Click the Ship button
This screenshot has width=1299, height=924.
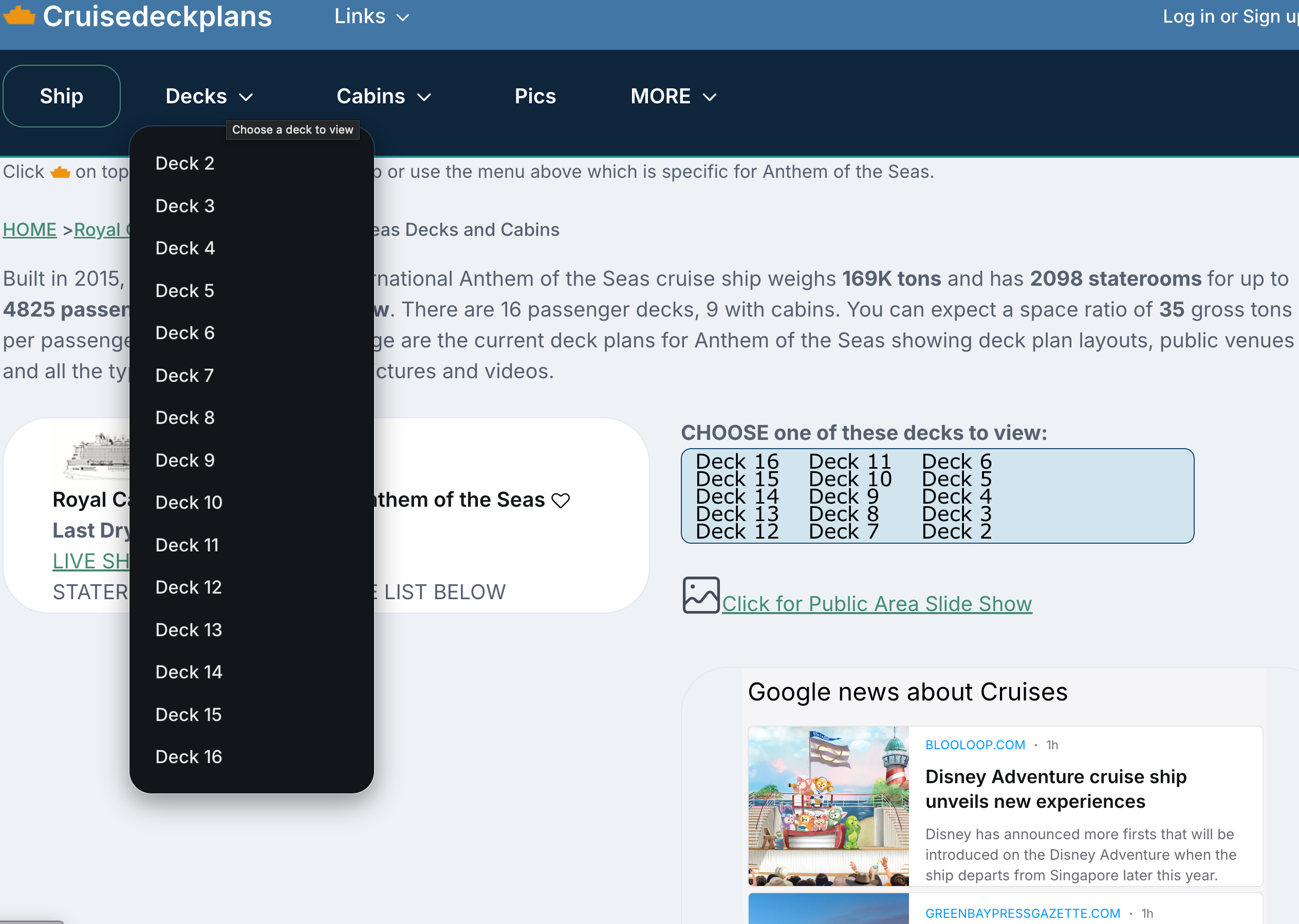coord(62,96)
